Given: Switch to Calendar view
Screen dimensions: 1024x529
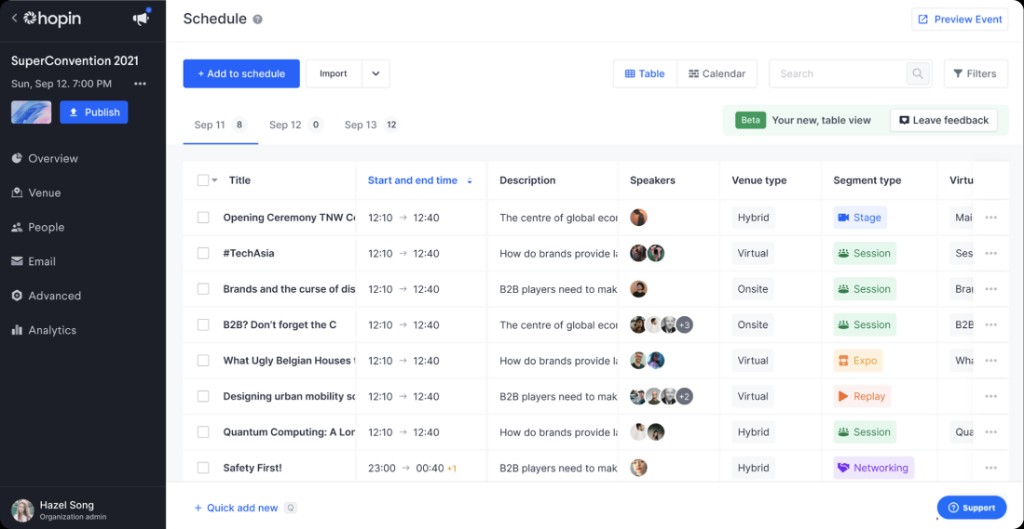Looking at the screenshot, I should (717, 74).
